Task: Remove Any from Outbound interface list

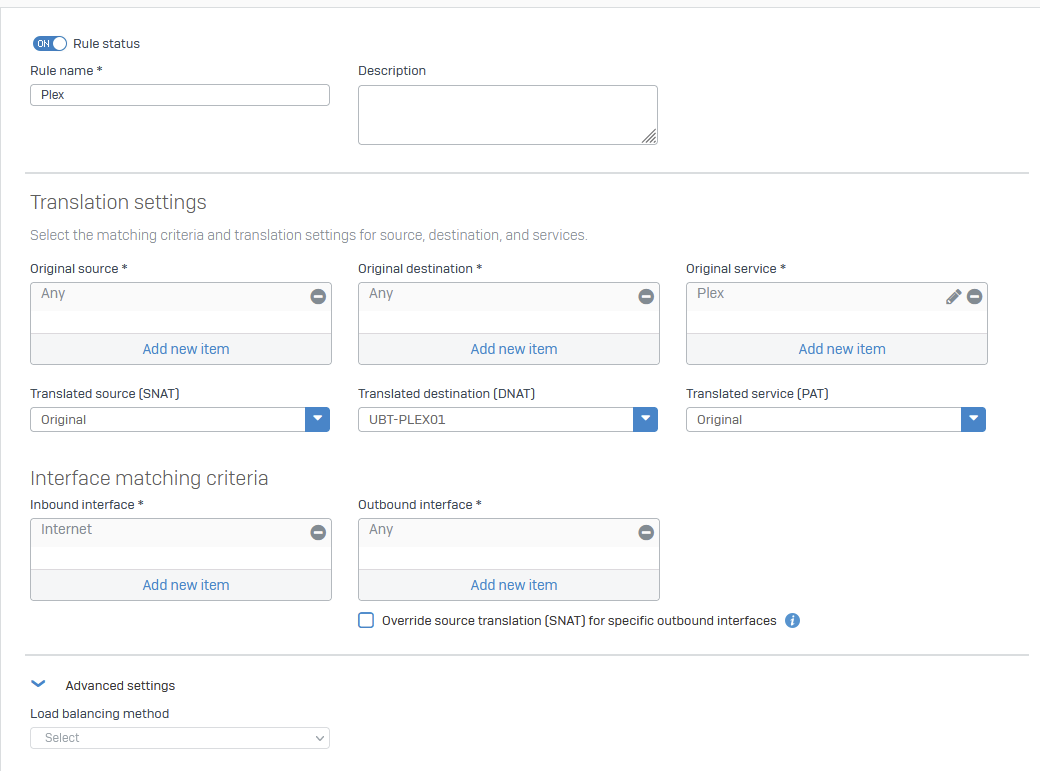Action: 646,532
